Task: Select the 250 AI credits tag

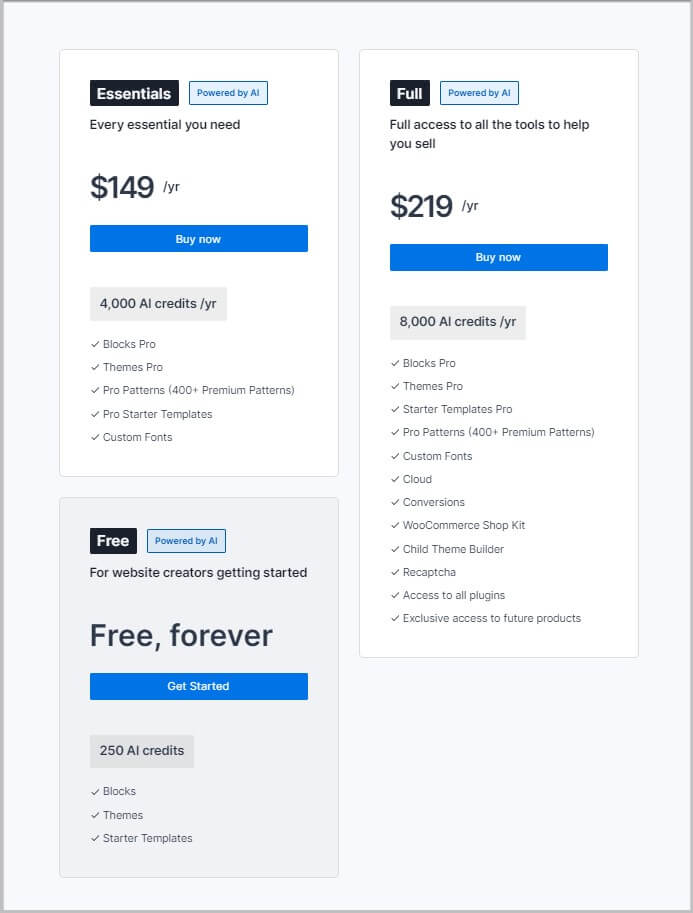Action: click(141, 751)
